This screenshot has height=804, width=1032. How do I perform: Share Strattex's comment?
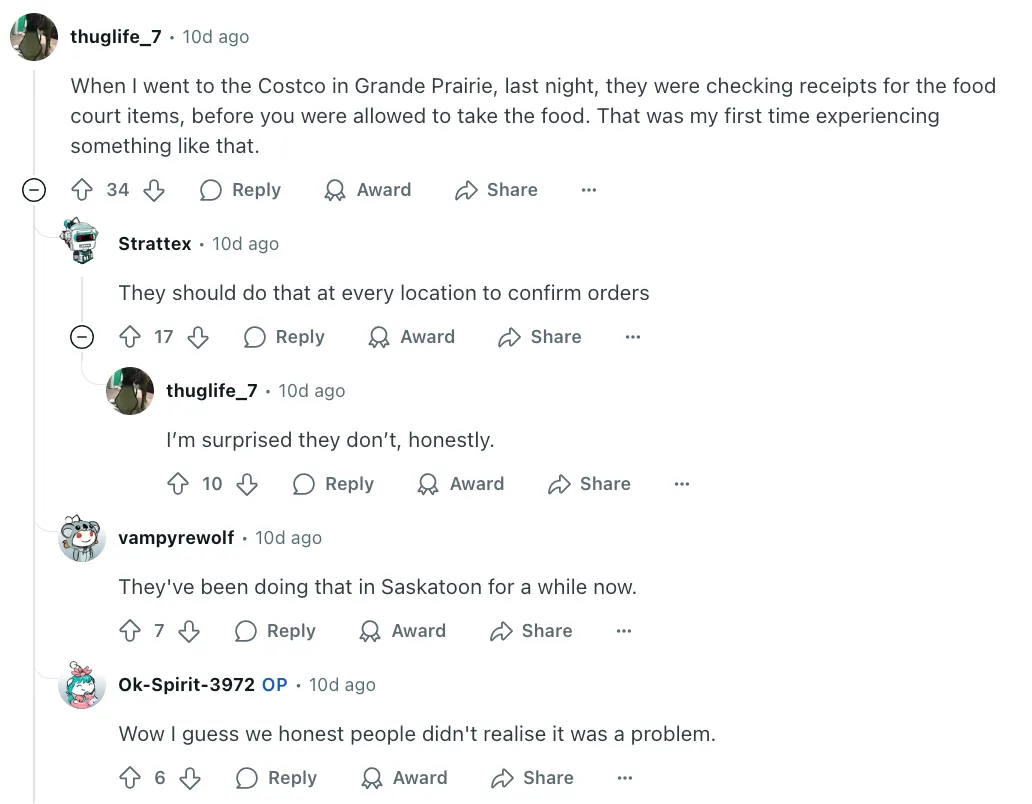tap(539, 337)
